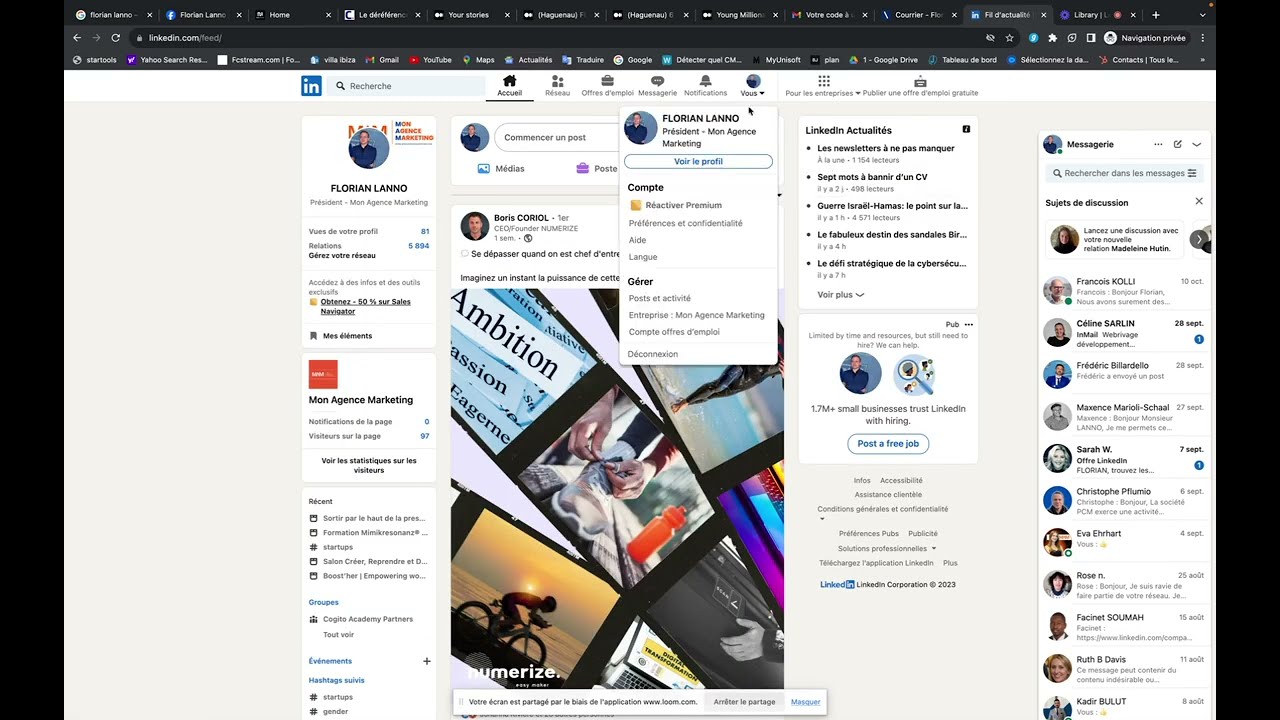Click Voir les statistiques sur les visiteurs
The width and height of the screenshot is (1280, 720).
[x=369, y=465]
